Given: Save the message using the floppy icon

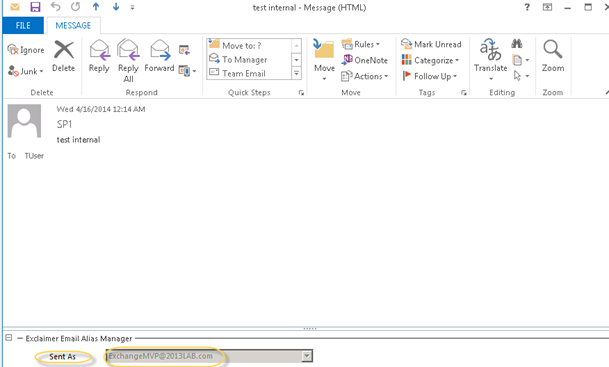Looking at the screenshot, I should pyautogui.click(x=35, y=7).
